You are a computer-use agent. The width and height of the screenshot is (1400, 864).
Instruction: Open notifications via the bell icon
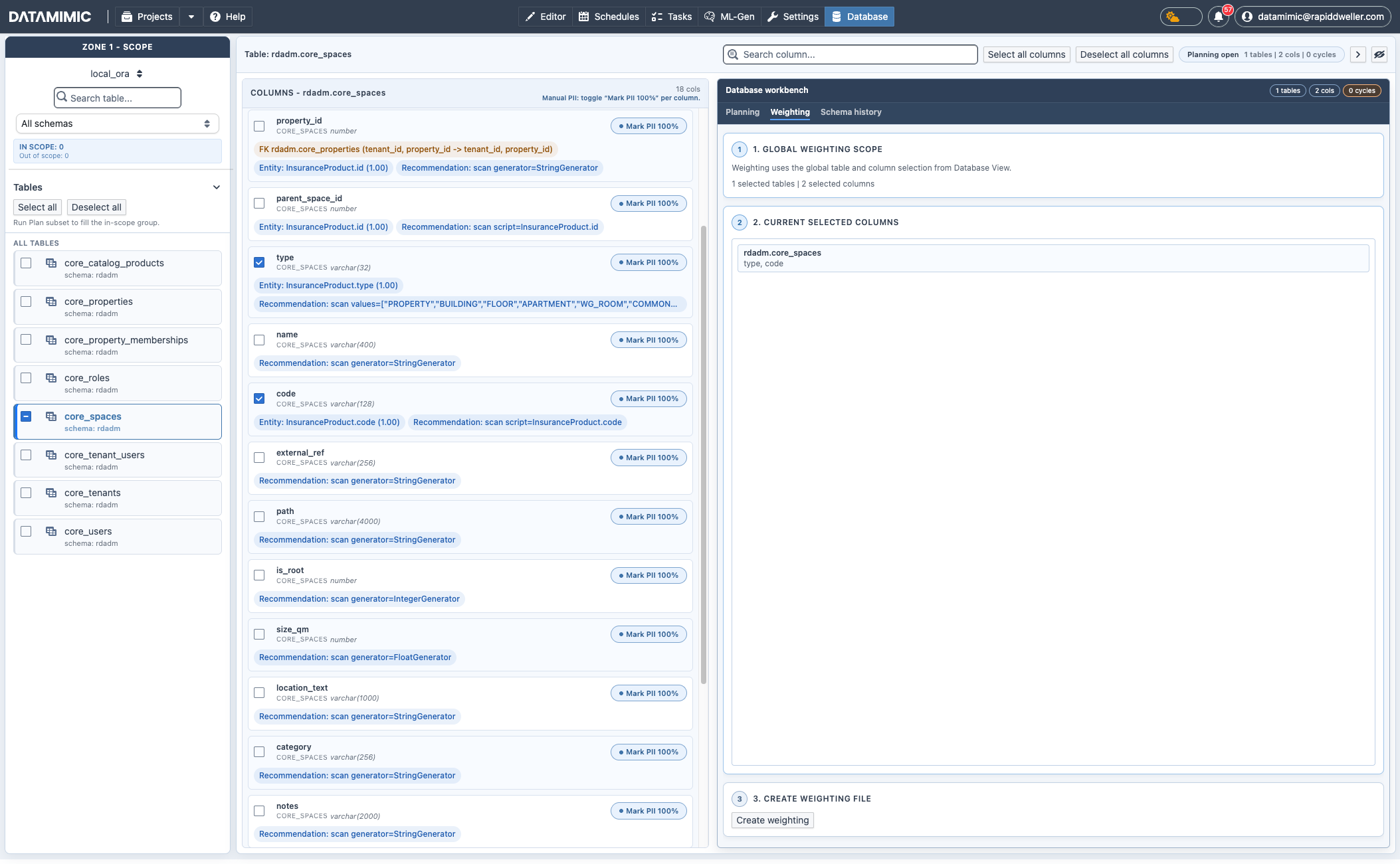point(1218,16)
